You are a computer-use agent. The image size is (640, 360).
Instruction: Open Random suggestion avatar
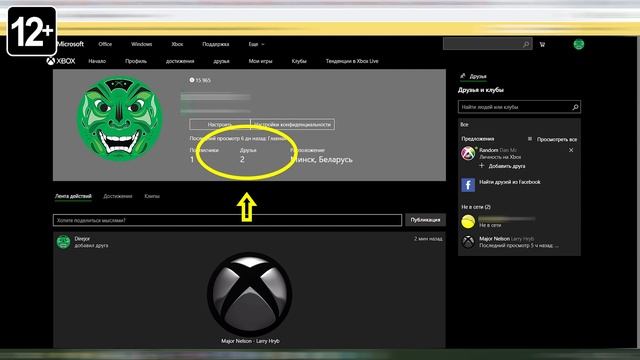(x=468, y=153)
